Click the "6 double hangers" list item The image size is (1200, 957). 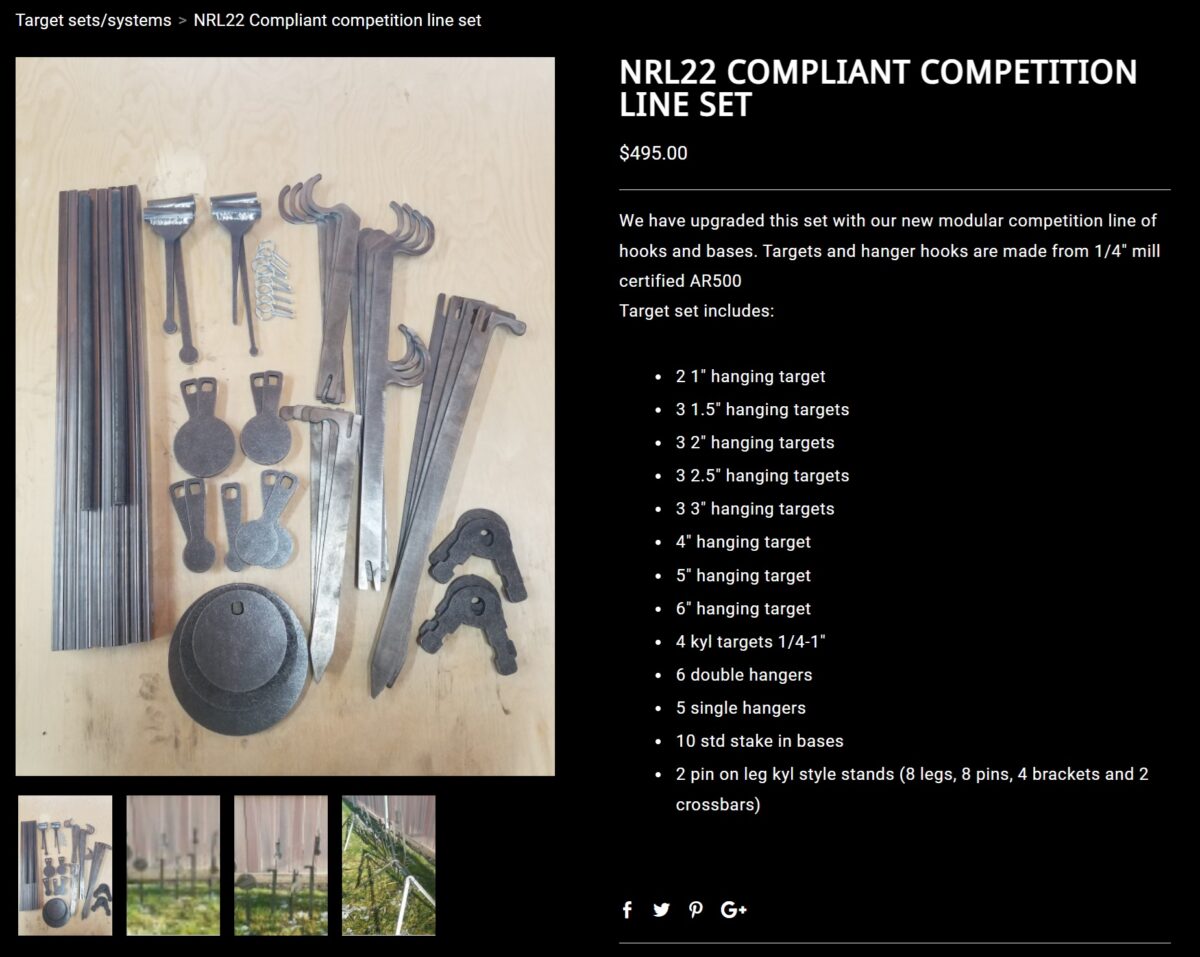744,675
